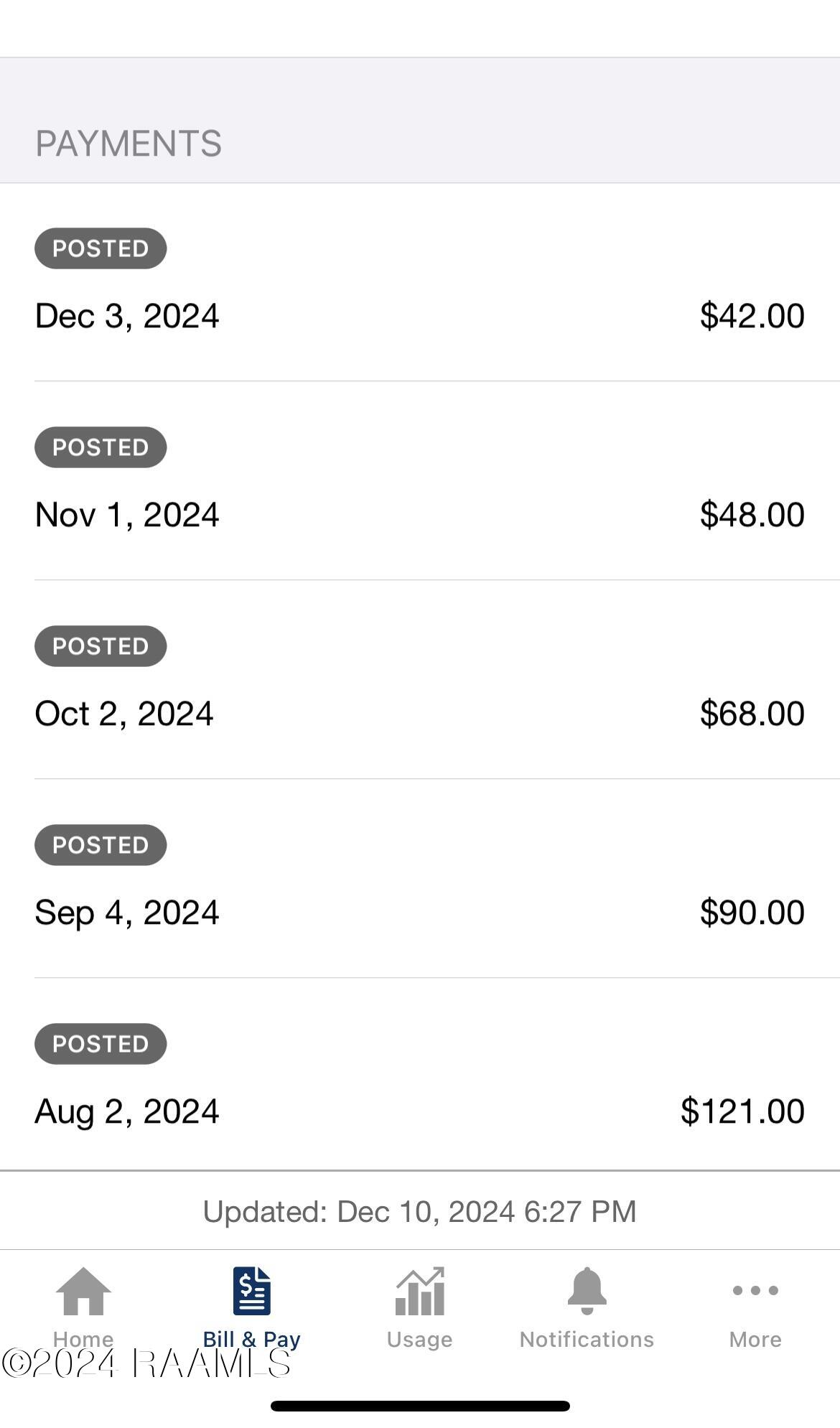This screenshot has height=1428, width=840.
Task: Tap the Usage bar chart icon
Action: (x=419, y=1291)
